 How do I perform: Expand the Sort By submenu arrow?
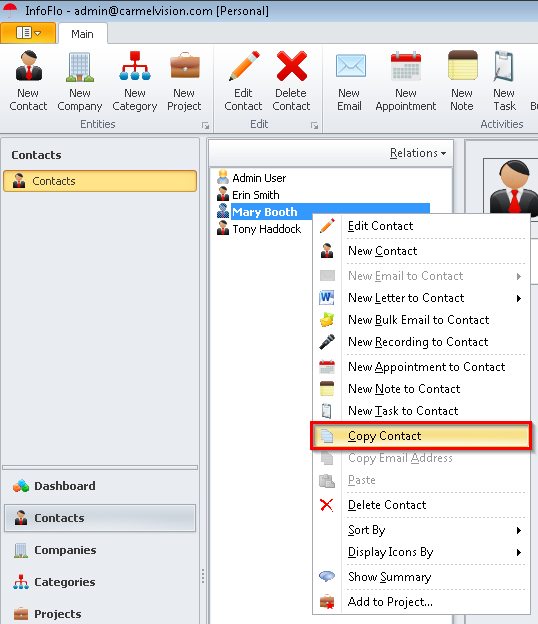(519, 530)
